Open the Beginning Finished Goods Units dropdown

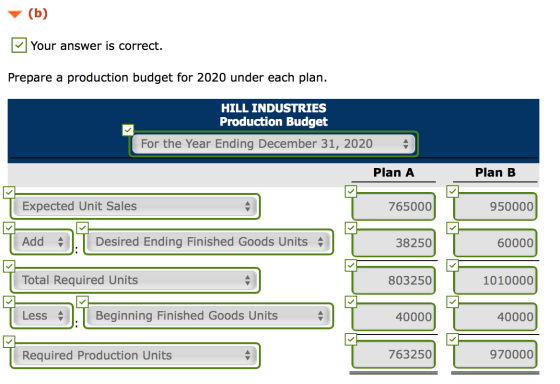click(x=209, y=316)
